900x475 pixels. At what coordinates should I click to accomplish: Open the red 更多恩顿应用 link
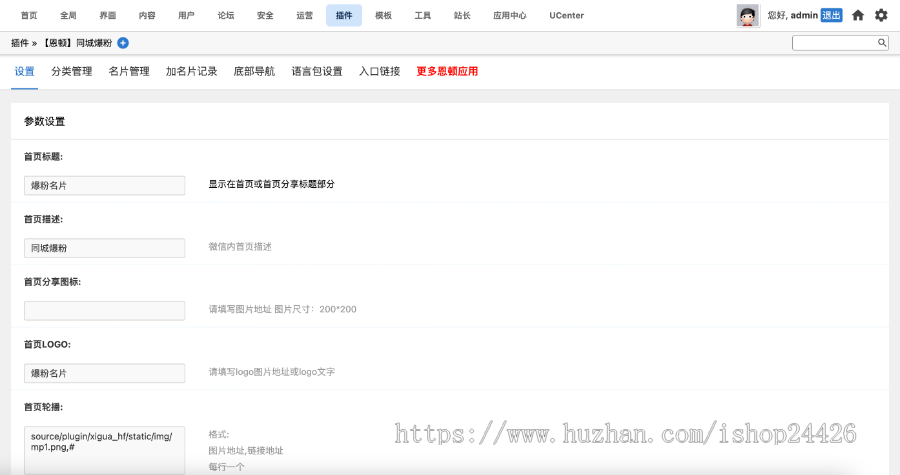coord(447,71)
